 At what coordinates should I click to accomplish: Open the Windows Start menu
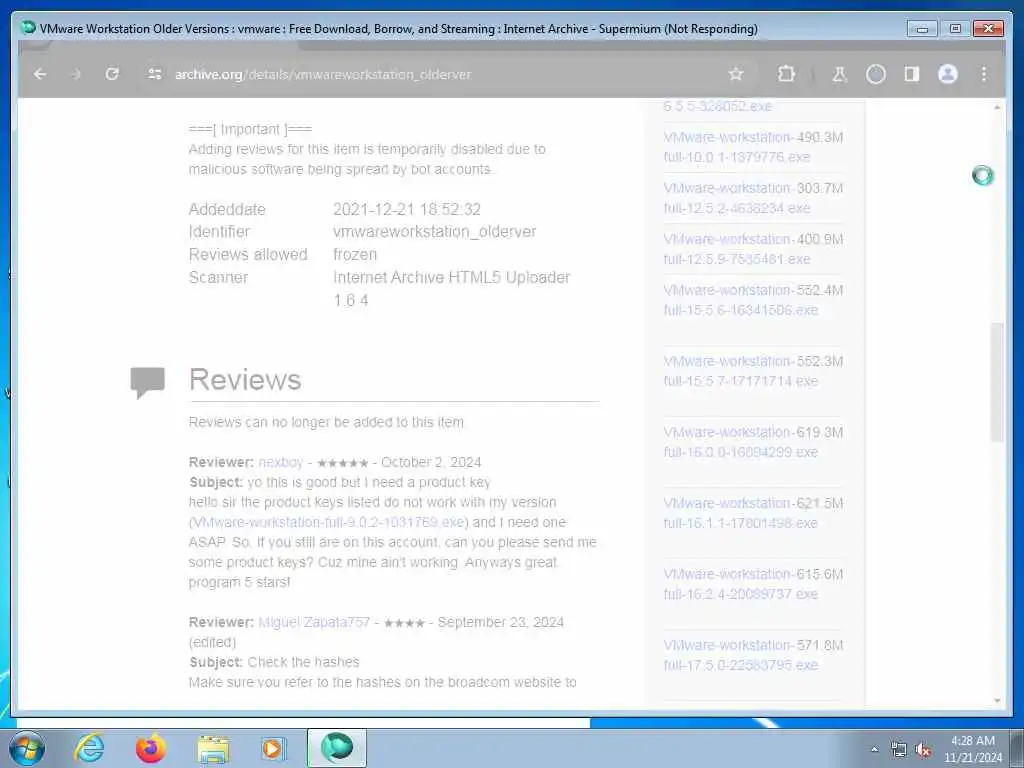[x=27, y=748]
